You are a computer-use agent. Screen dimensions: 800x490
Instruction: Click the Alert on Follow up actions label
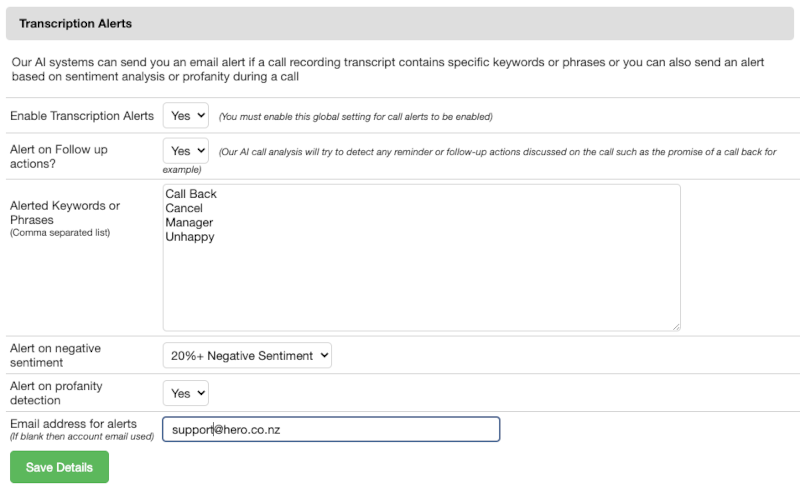pos(59,156)
